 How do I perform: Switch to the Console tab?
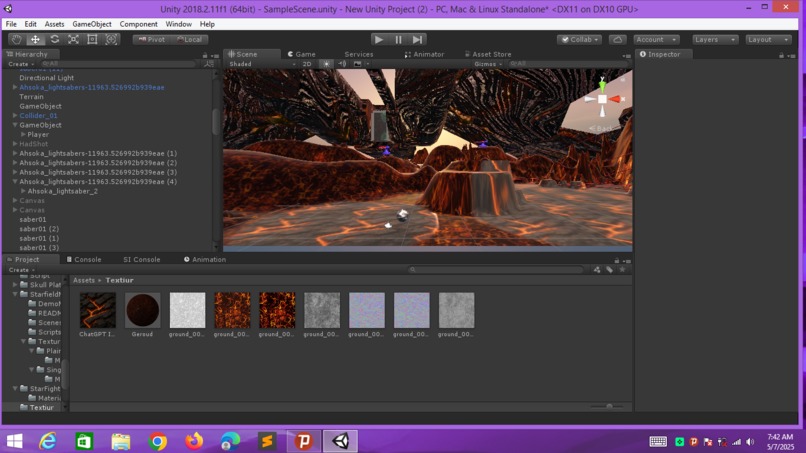[x=84, y=260]
